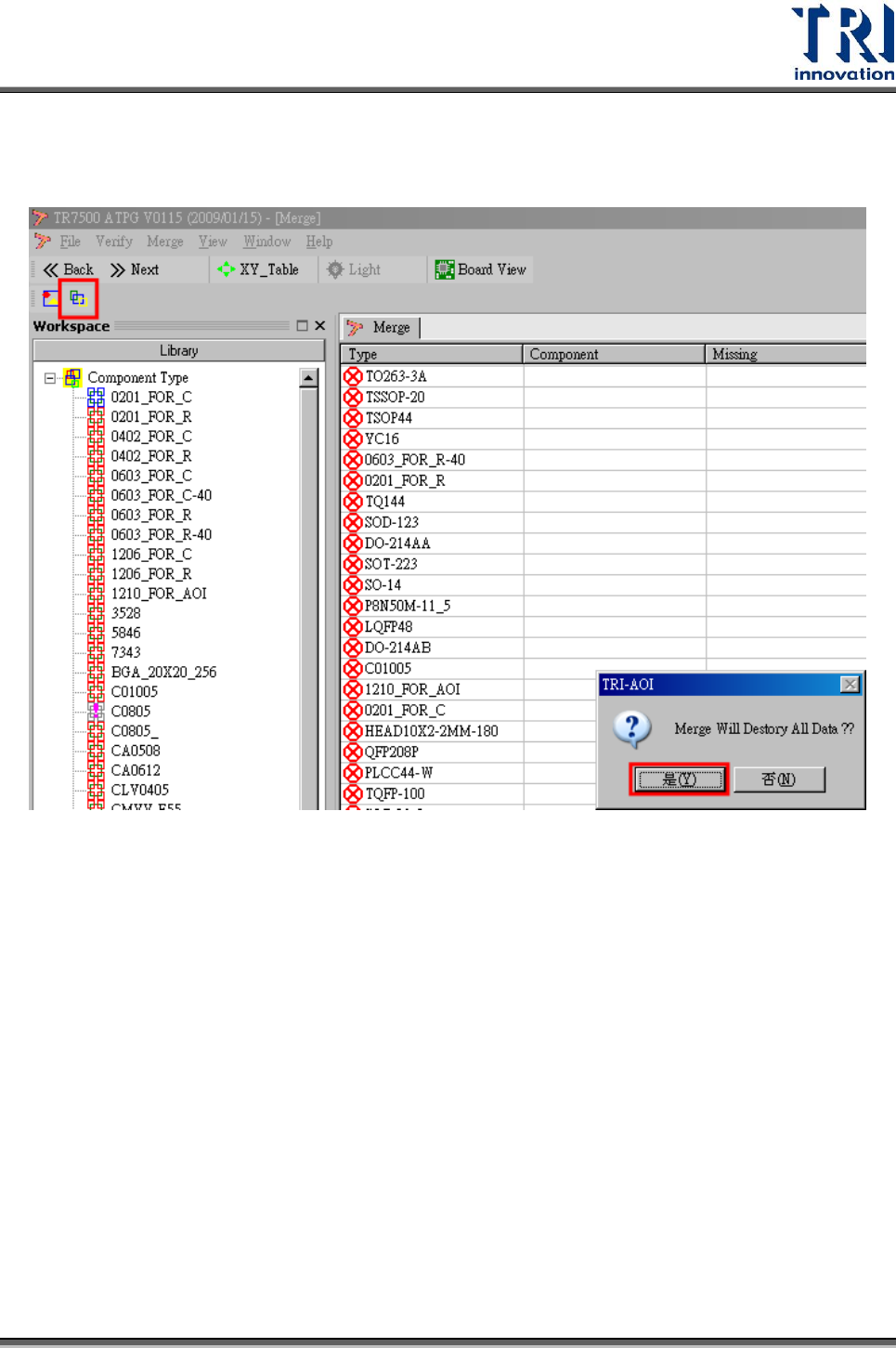Click the error icon beside TO263-3A

click(x=353, y=376)
